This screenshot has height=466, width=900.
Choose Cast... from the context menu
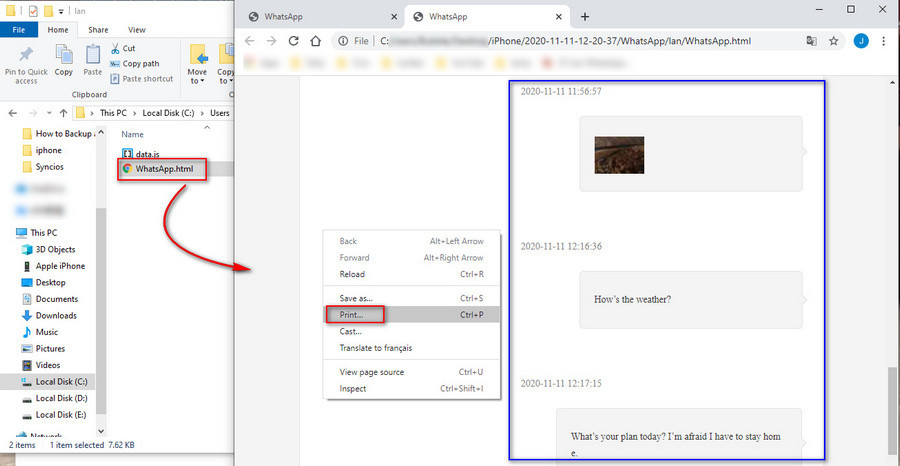(x=412, y=331)
